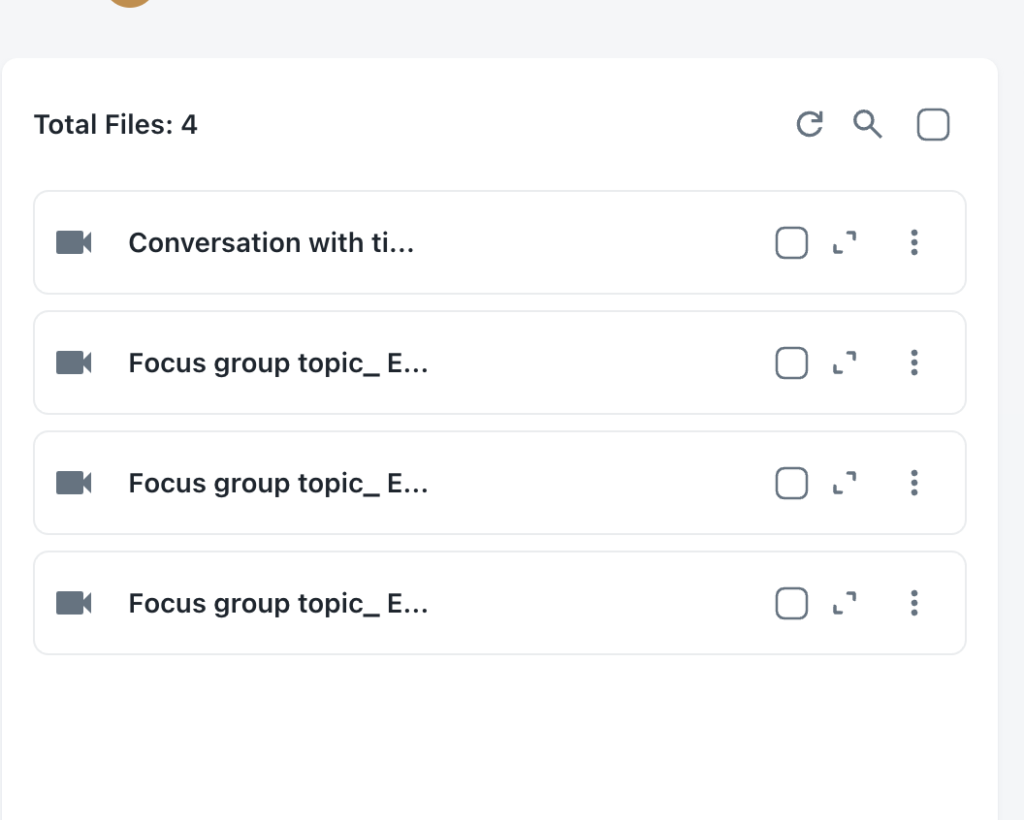The width and height of the screenshot is (1024, 820).
Task: Tick checkbox of last Focus group file
Action: [x=791, y=603]
